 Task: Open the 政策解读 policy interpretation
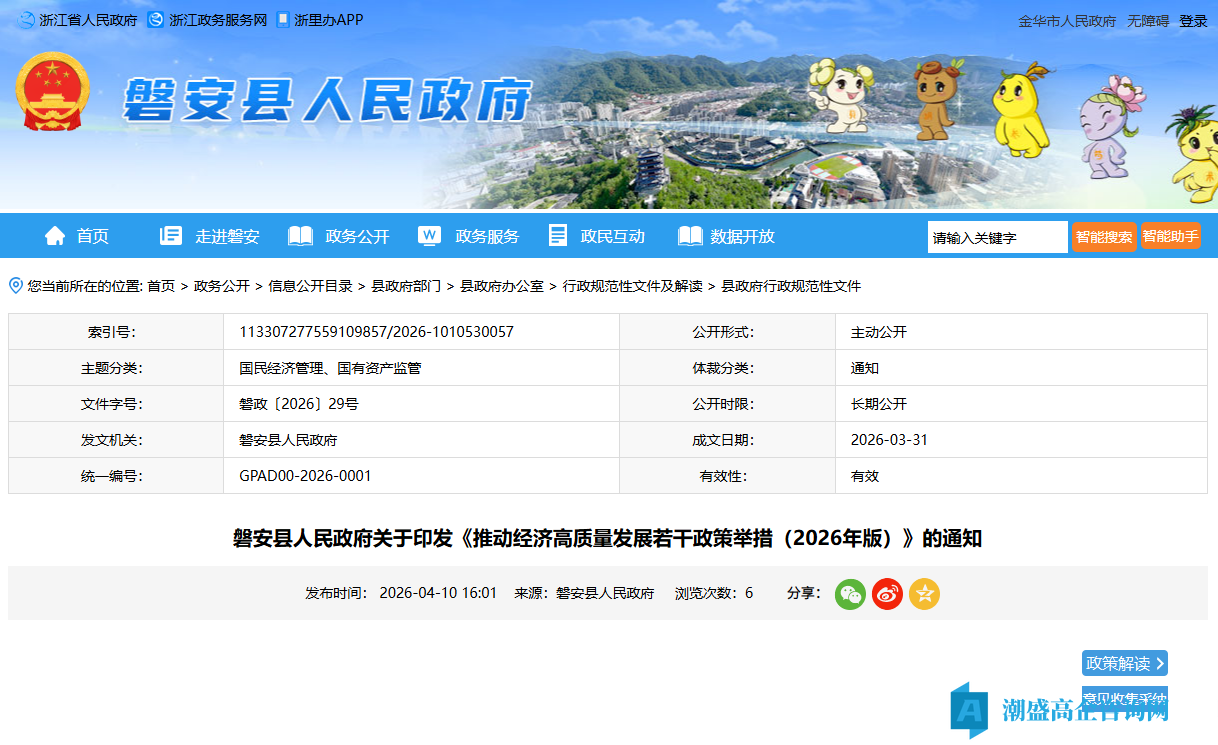click(1123, 663)
